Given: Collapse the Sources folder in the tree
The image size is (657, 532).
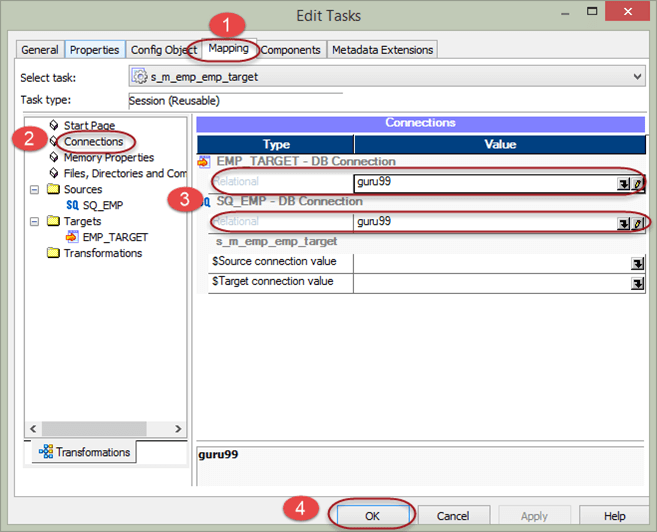Looking at the screenshot, I should click(x=35, y=189).
